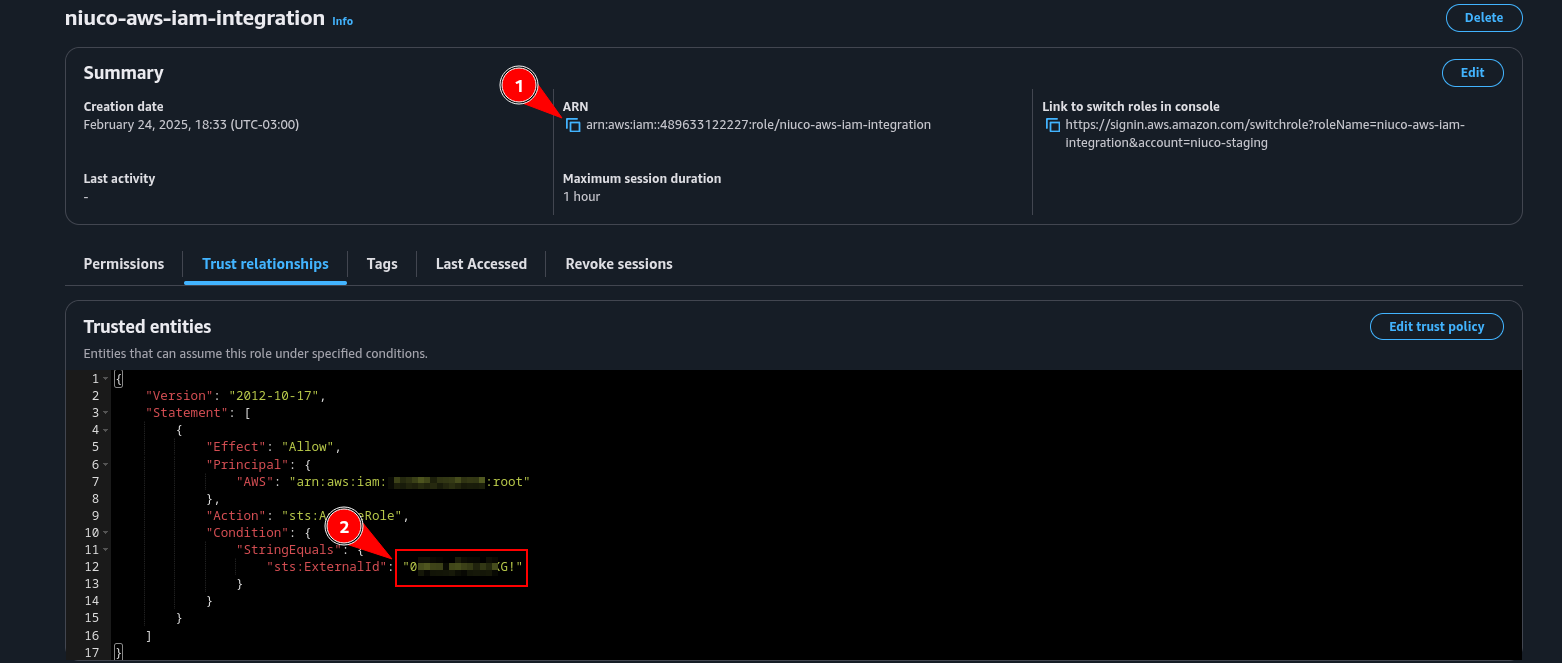
Task: Click the role name niuco-aws-iam-integration heading
Action: tap(194, 18)
